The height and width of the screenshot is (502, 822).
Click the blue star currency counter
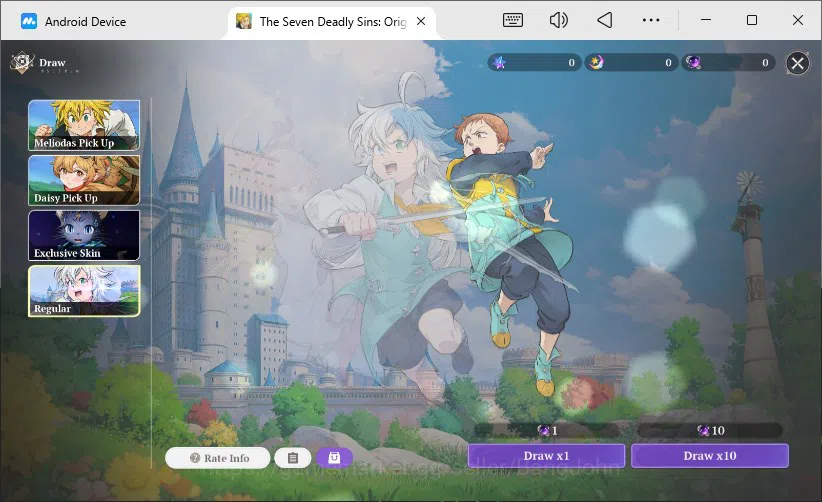click(x=534, y=63)
